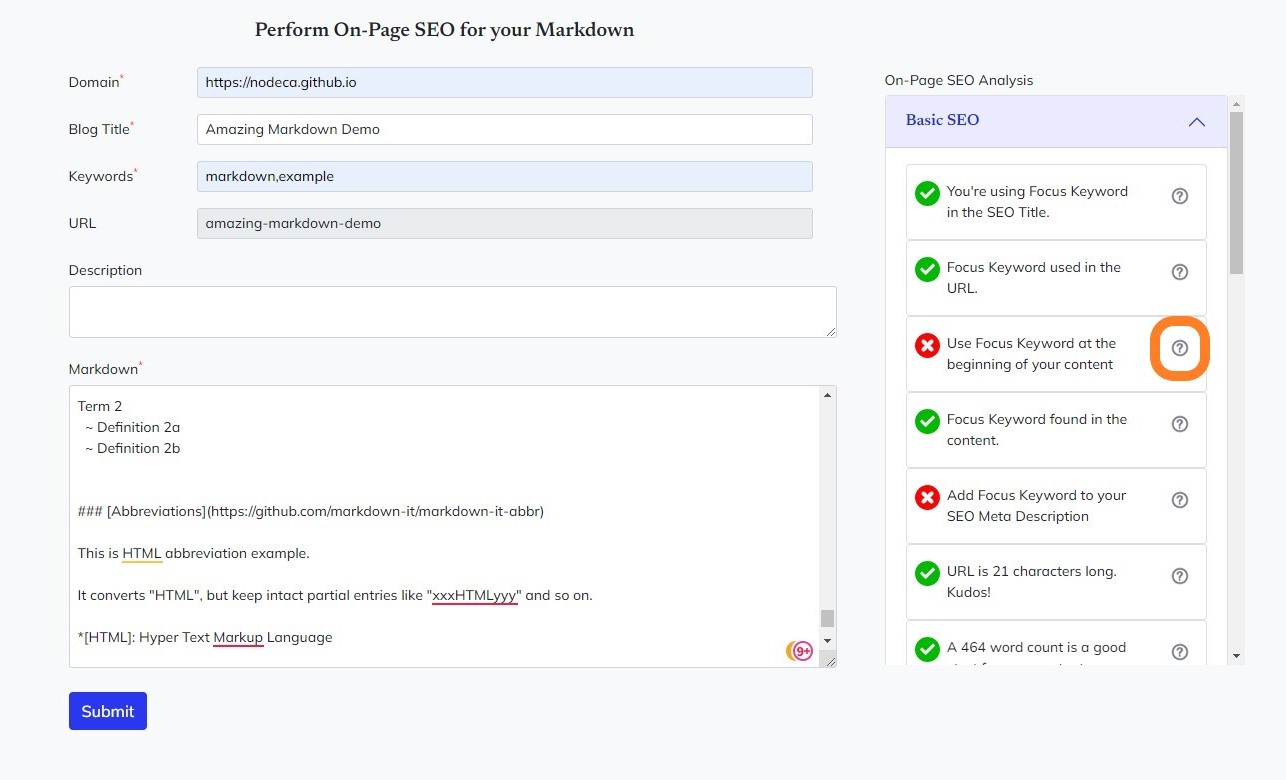Viewport: 1286px width, 780px height.
Task: Click help icon for Focus Keyword in SEO Title
Action: pos(1179,196)
